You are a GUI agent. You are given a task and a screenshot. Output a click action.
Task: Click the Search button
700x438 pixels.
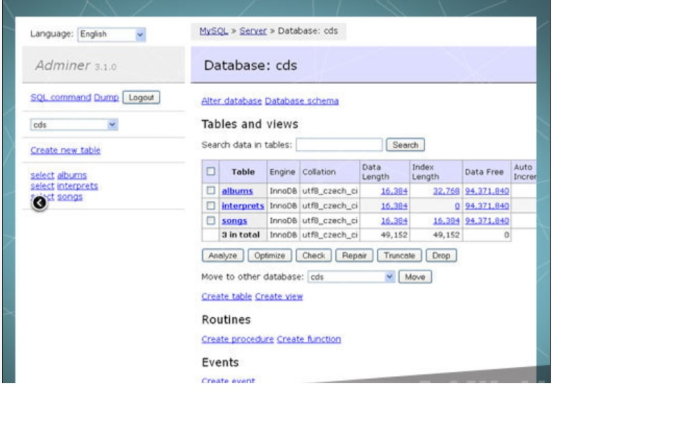point(405,145)
